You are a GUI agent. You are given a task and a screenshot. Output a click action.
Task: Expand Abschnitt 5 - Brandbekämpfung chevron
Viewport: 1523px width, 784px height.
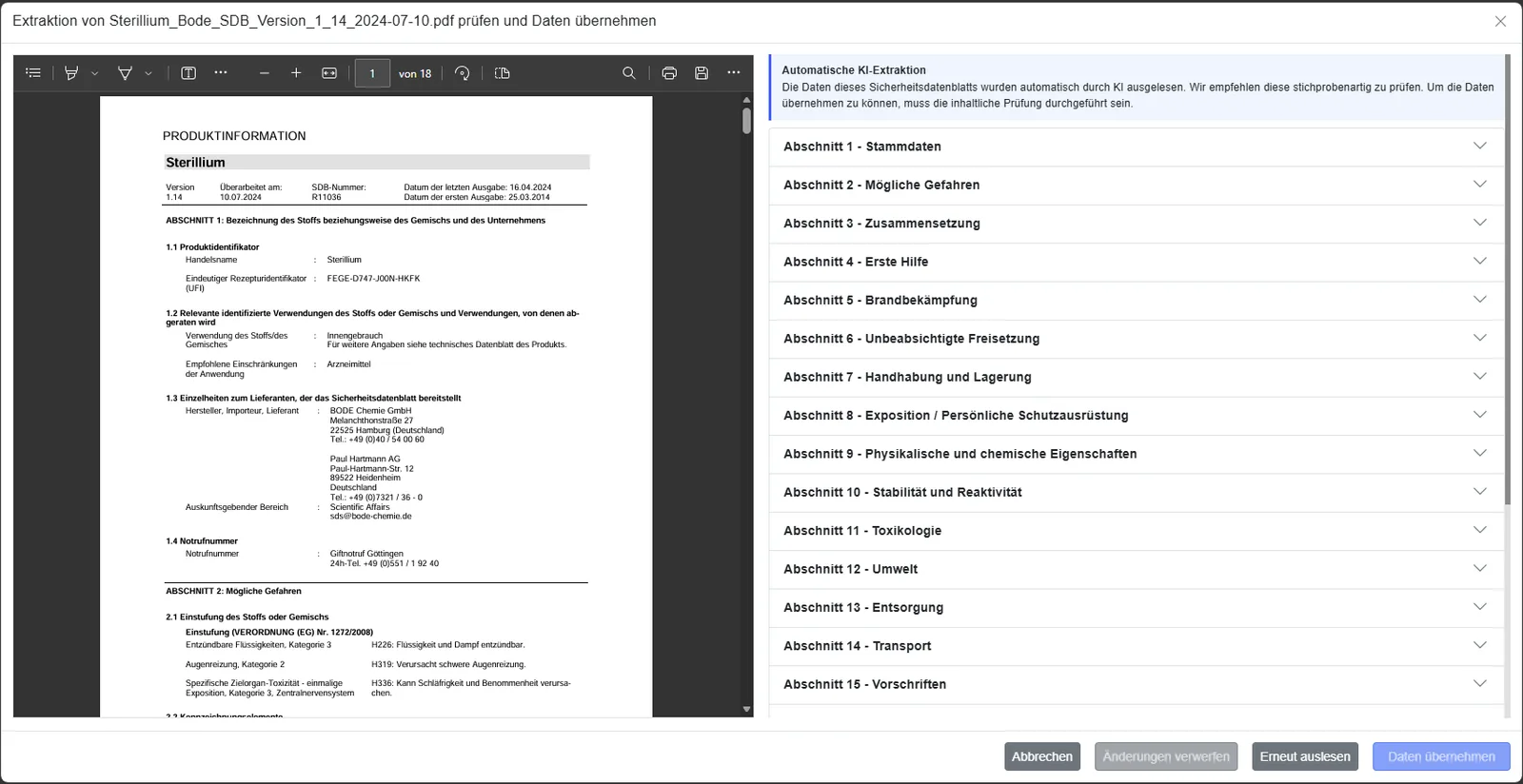coord(1480,300)
